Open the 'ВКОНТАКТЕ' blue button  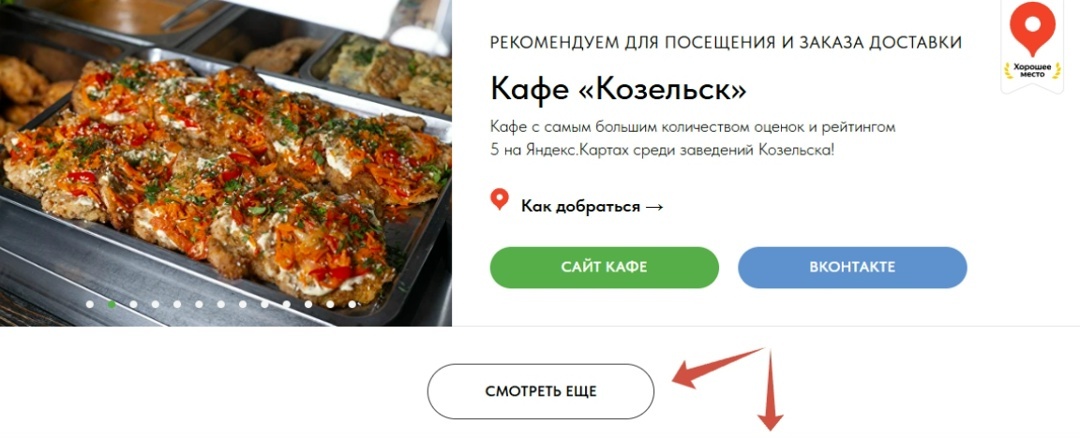point(853,267)
